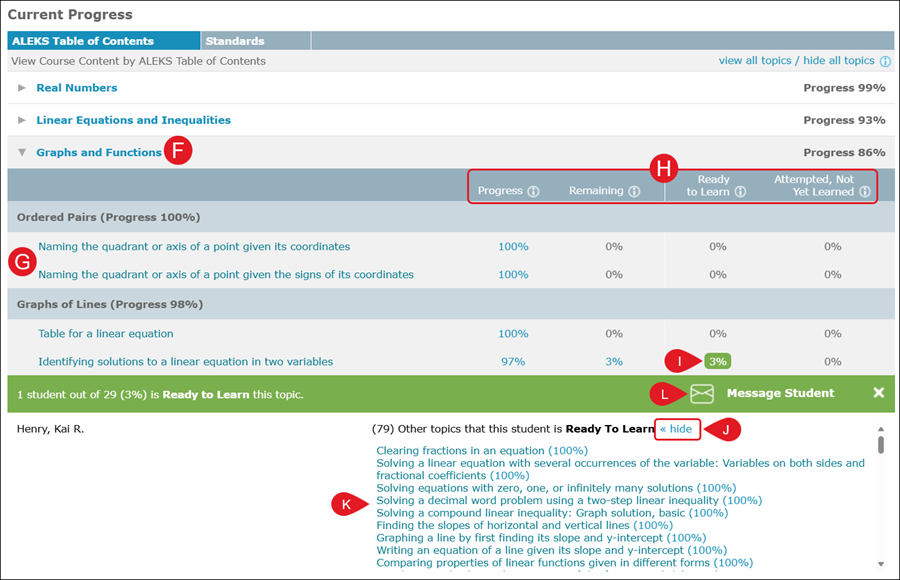
Task: Click info icon next to Remaining column
Action: (634, 192)
